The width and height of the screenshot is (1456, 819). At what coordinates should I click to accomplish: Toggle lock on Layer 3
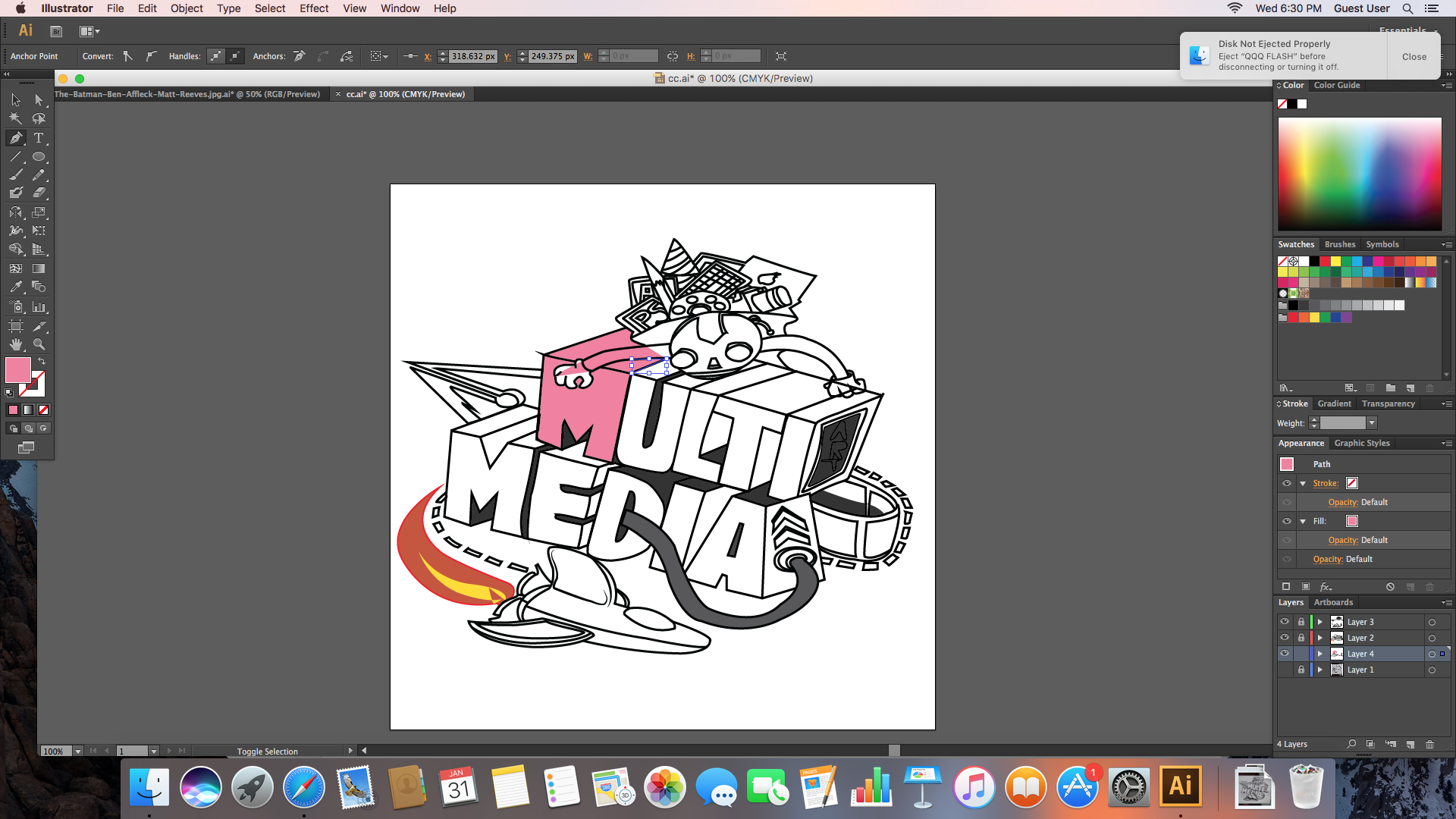click(1301, 622)
